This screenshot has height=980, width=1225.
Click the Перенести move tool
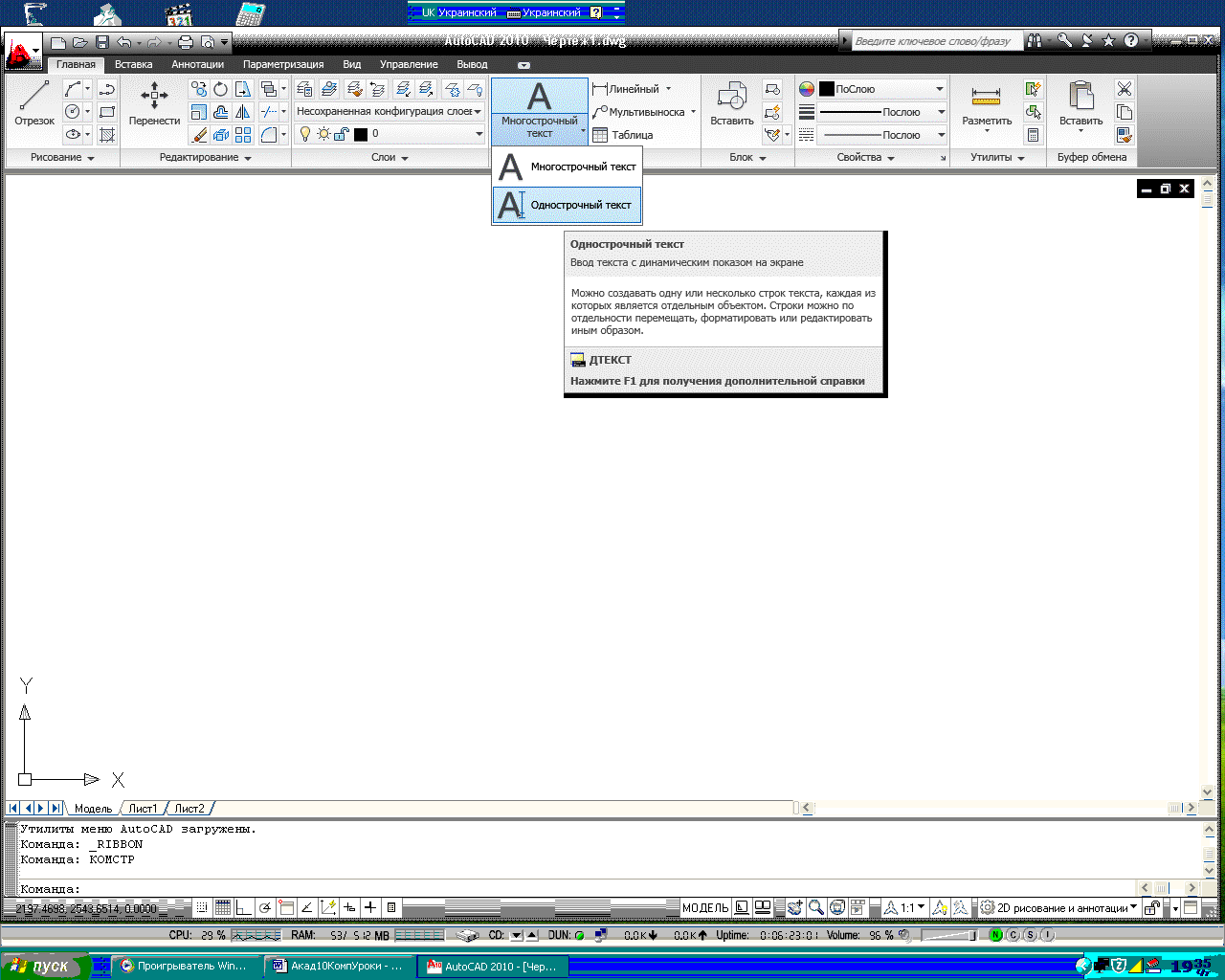click(154, 103)
